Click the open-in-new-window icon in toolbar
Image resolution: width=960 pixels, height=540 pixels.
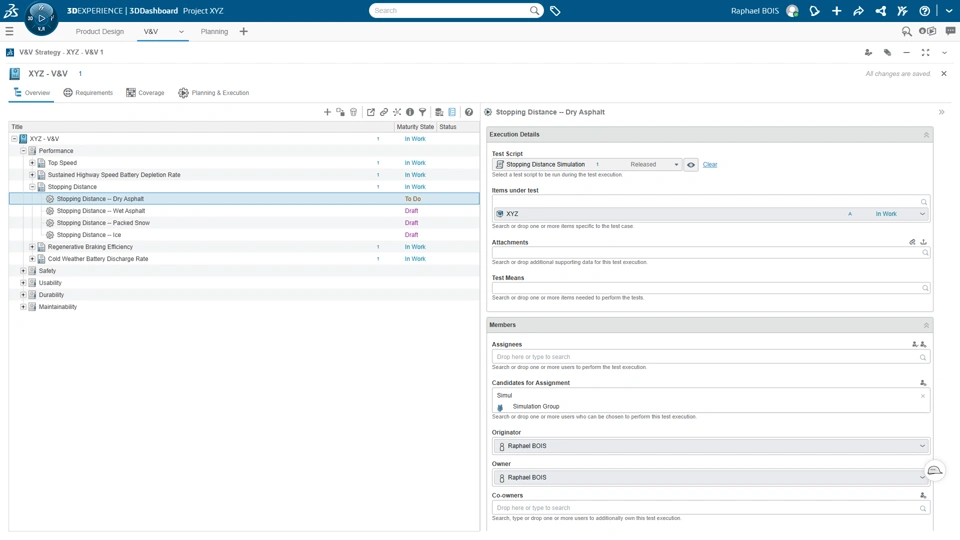370,112
